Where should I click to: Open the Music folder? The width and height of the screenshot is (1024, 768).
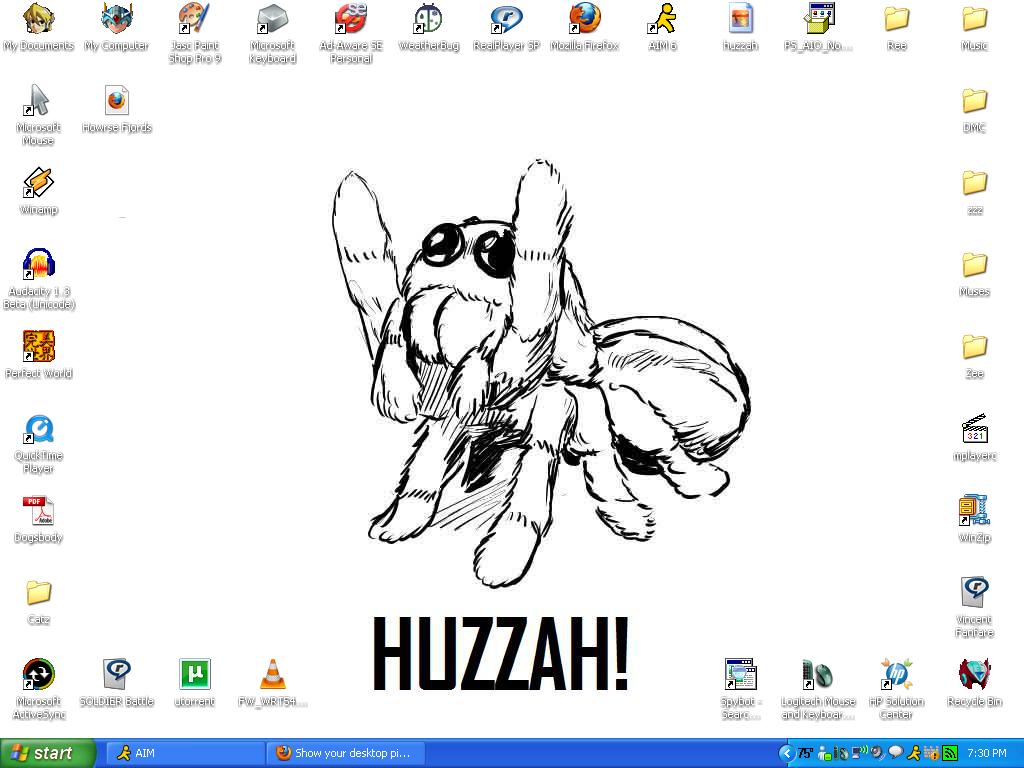(974, 19)
